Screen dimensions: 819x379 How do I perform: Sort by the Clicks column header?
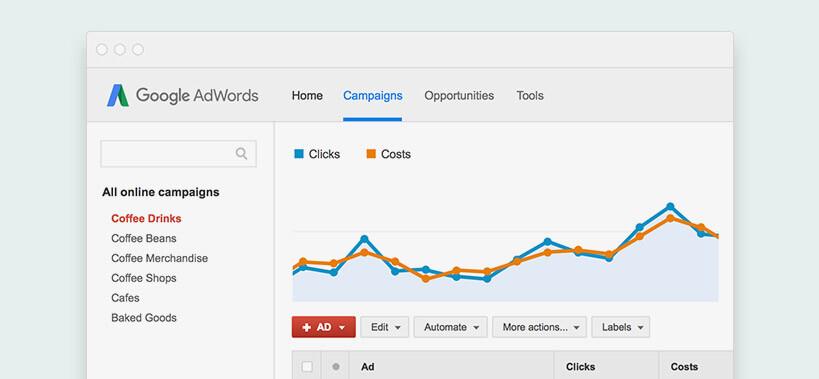coord(580,367)
